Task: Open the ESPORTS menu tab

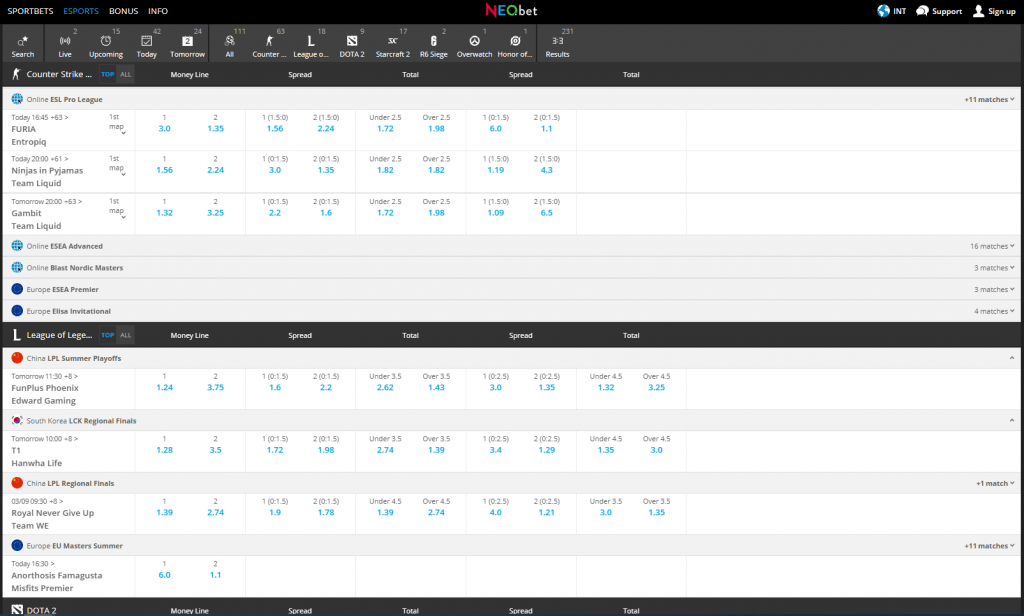Action: pos(81,11)
